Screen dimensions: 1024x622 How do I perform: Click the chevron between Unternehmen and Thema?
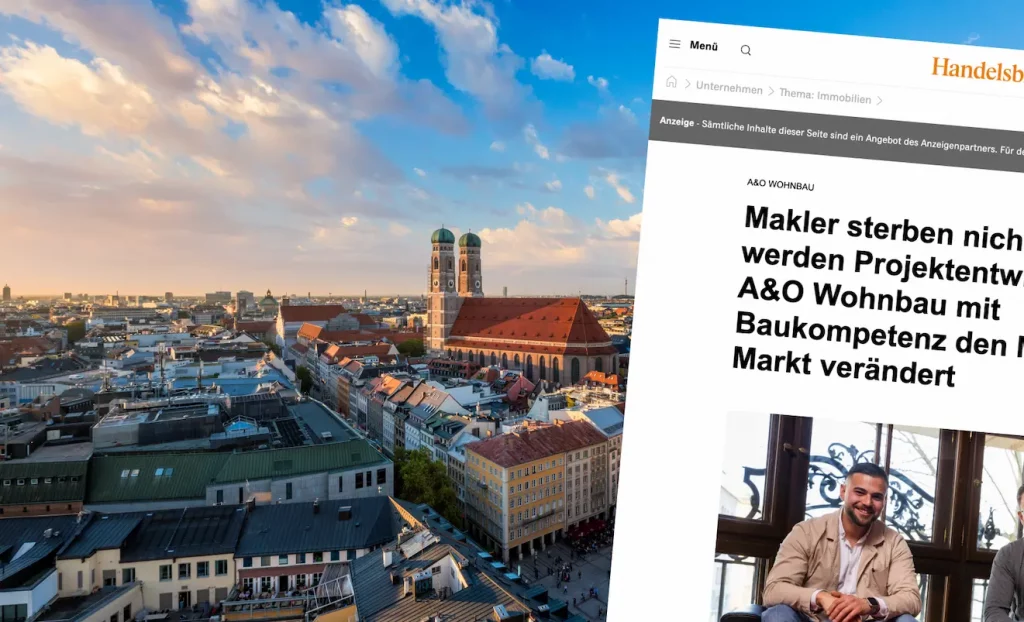click(x=771, y=92)
